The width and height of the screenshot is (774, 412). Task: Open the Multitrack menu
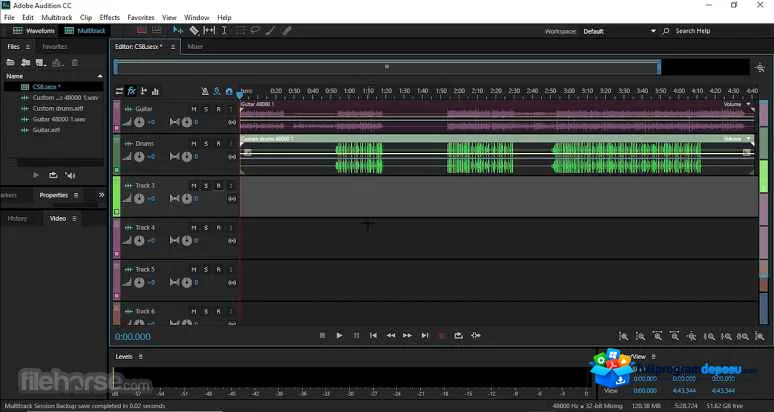(x=57, y=17)
